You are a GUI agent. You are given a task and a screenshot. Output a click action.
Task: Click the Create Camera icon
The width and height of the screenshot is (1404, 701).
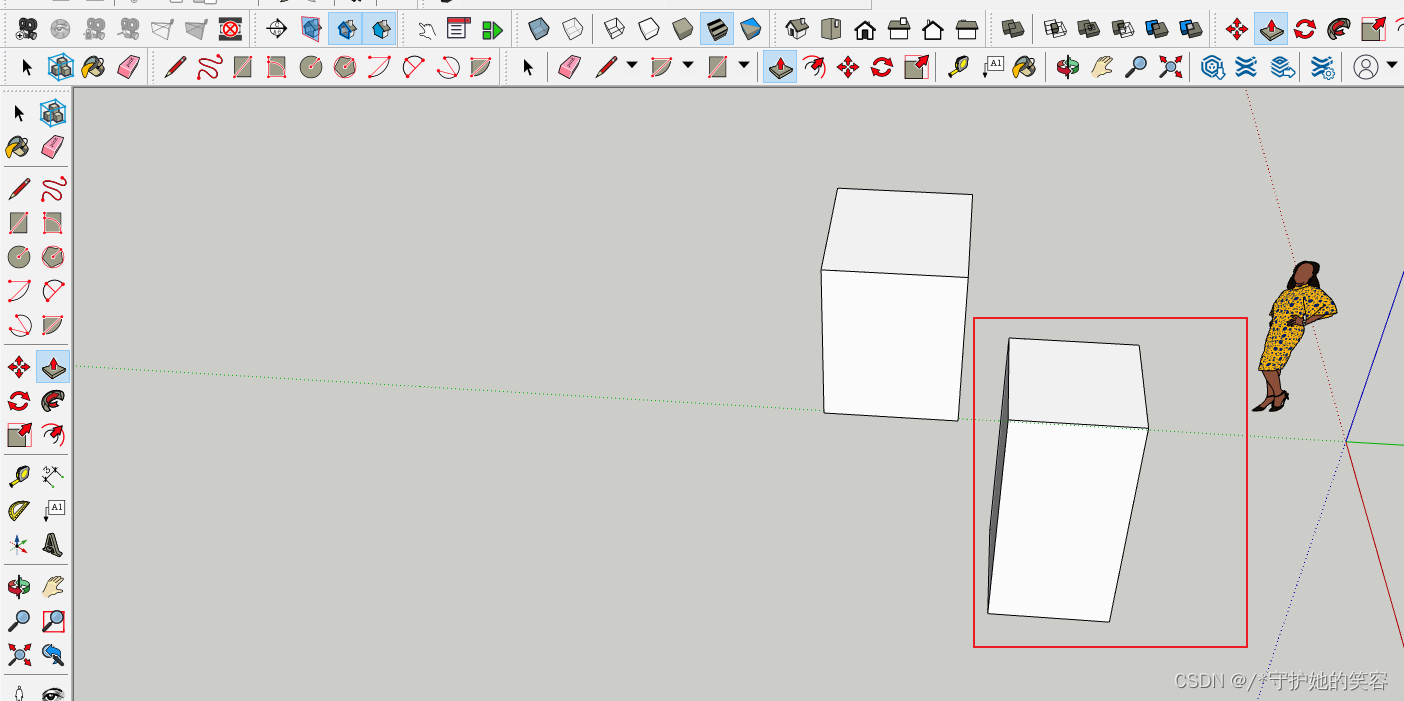28,29
